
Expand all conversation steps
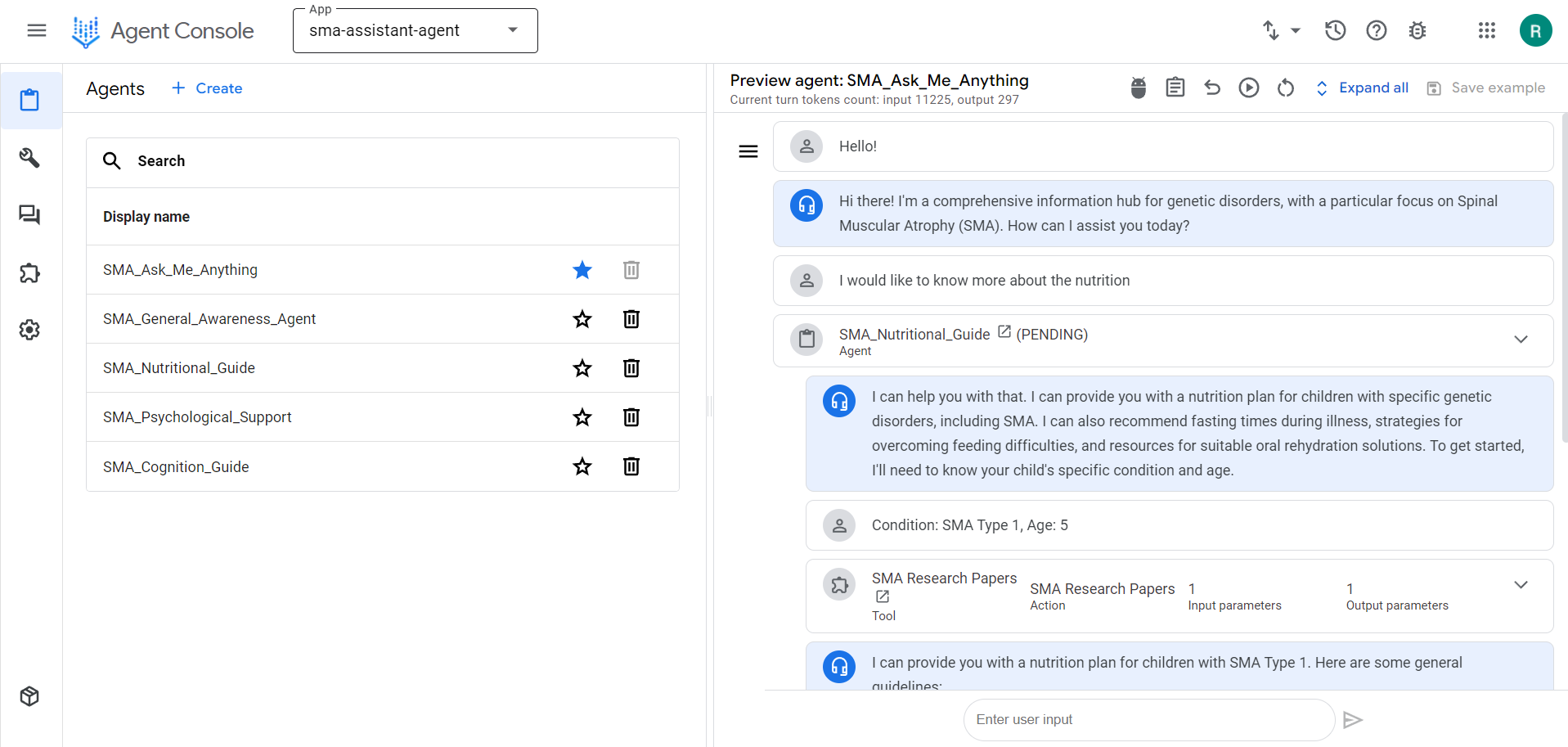point(1361,88)
